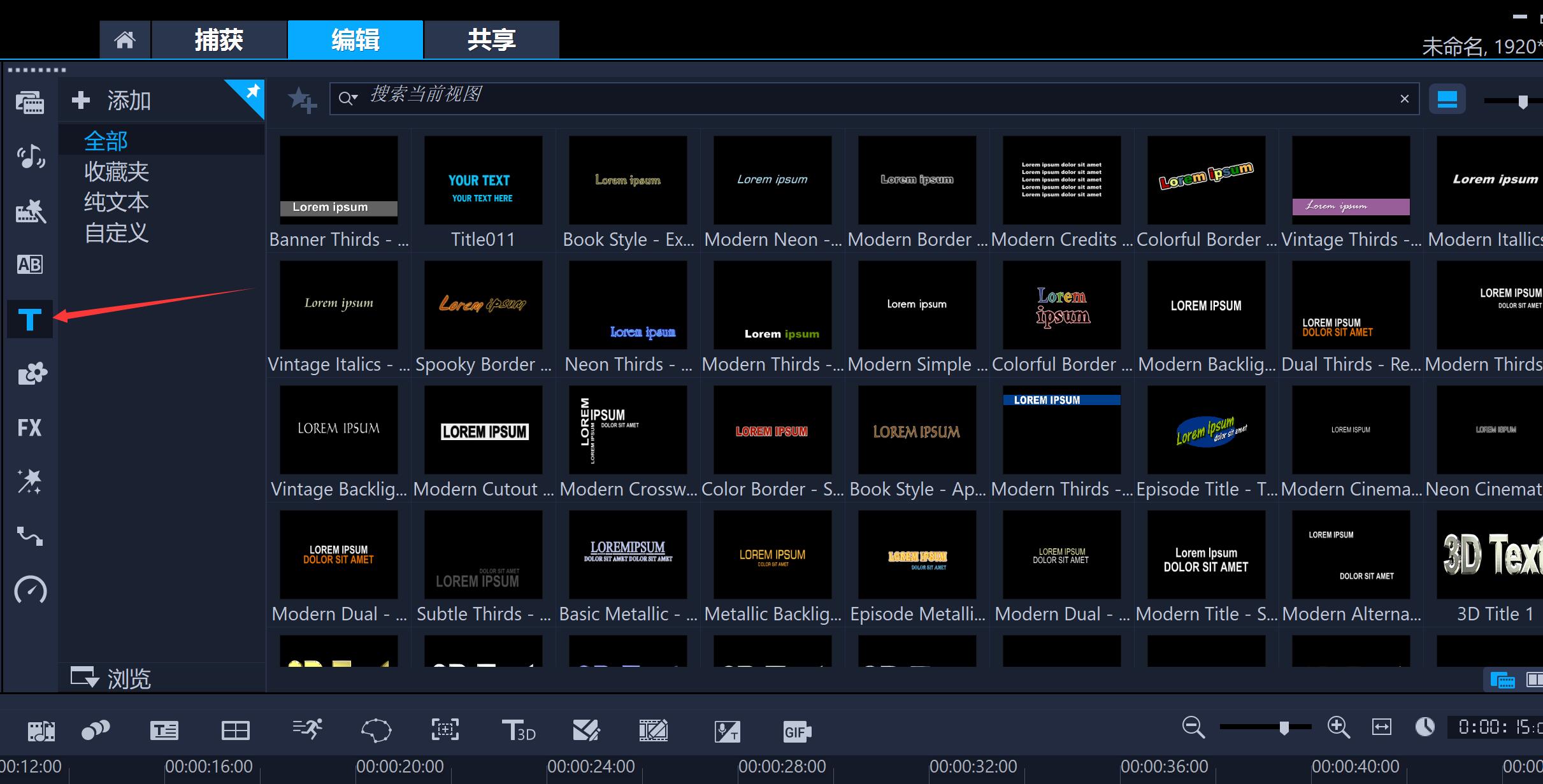Zoom in the timeline with plus magnifier
Viewport: 1543px width, 784px height.
(1338, 727)
